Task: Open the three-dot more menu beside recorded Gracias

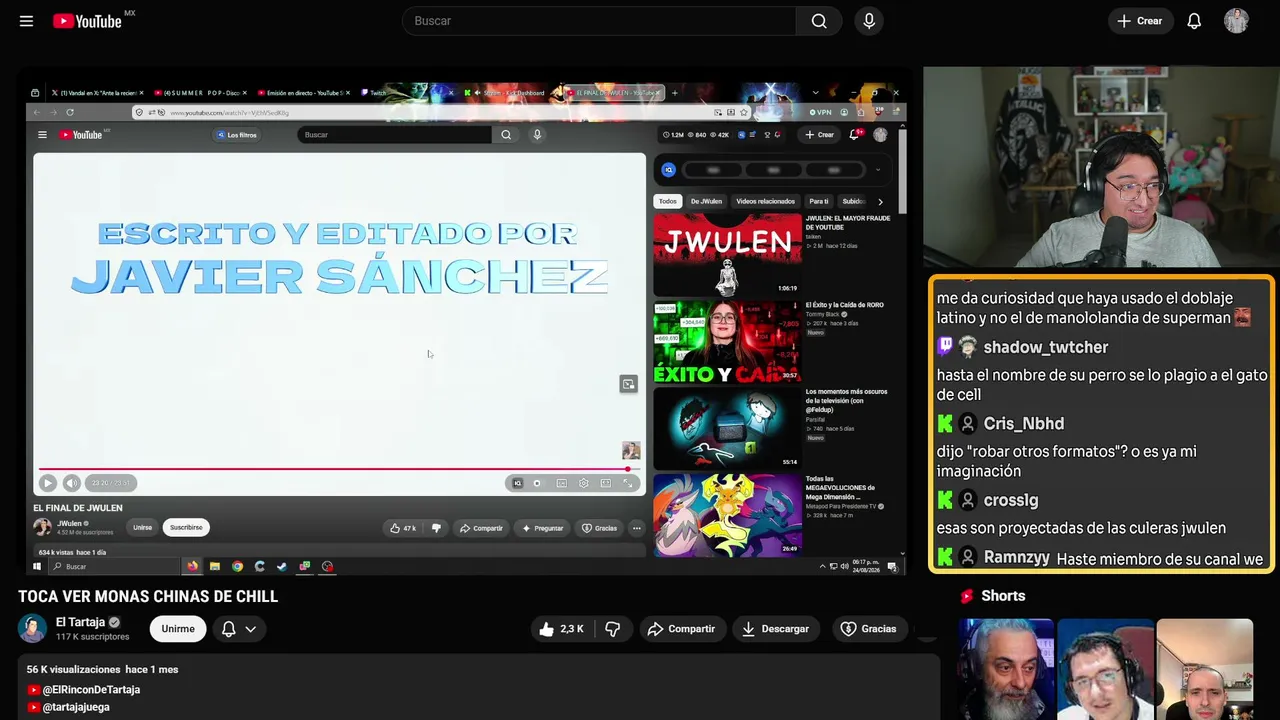Action: [x=636, y=528]
